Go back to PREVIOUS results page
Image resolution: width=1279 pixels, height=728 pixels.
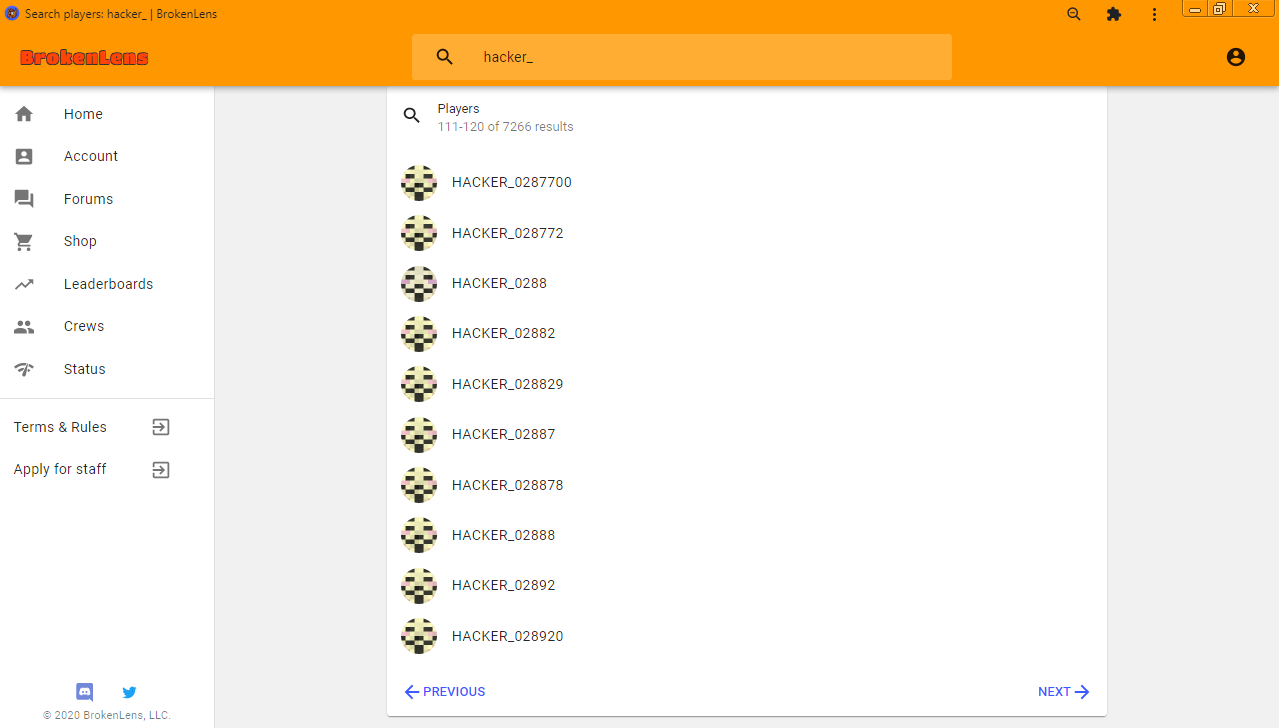click(x=445, y=692)
